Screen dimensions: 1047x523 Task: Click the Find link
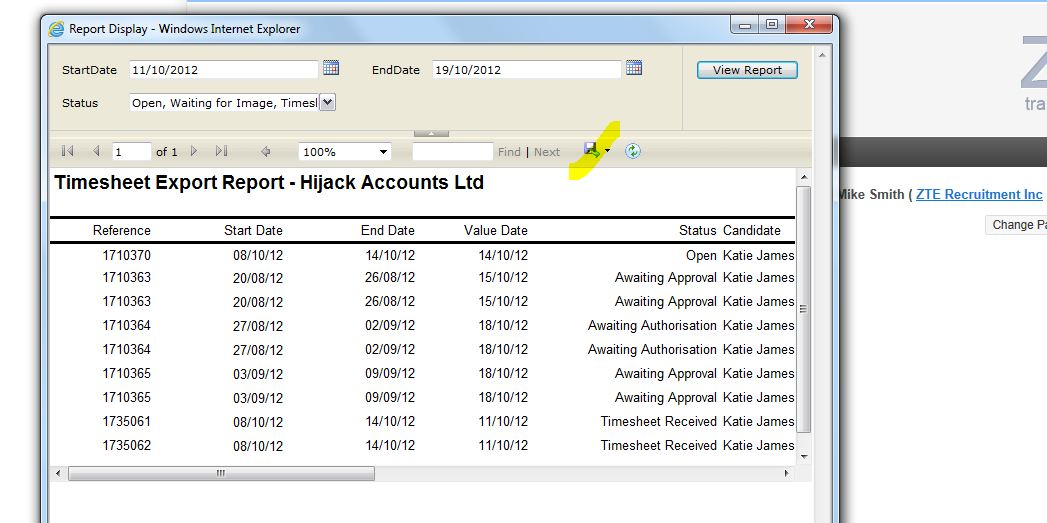pos(509,152)
